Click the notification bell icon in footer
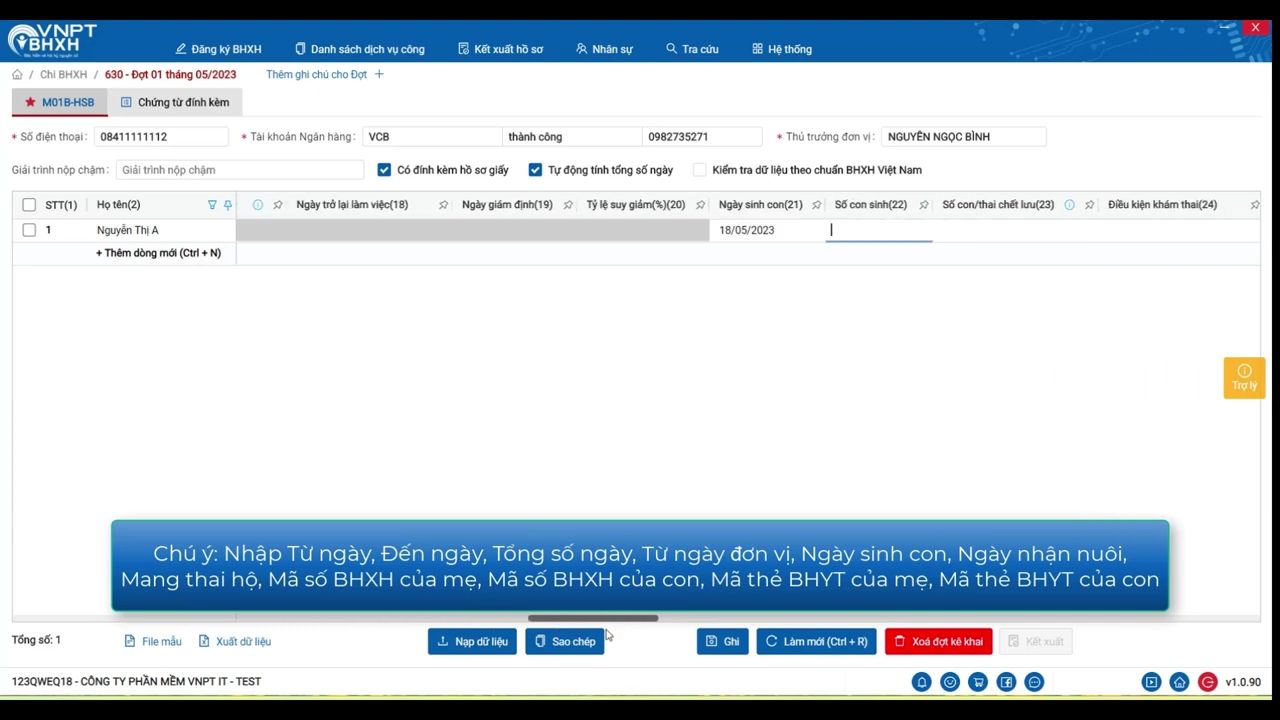 click(921, 682)
